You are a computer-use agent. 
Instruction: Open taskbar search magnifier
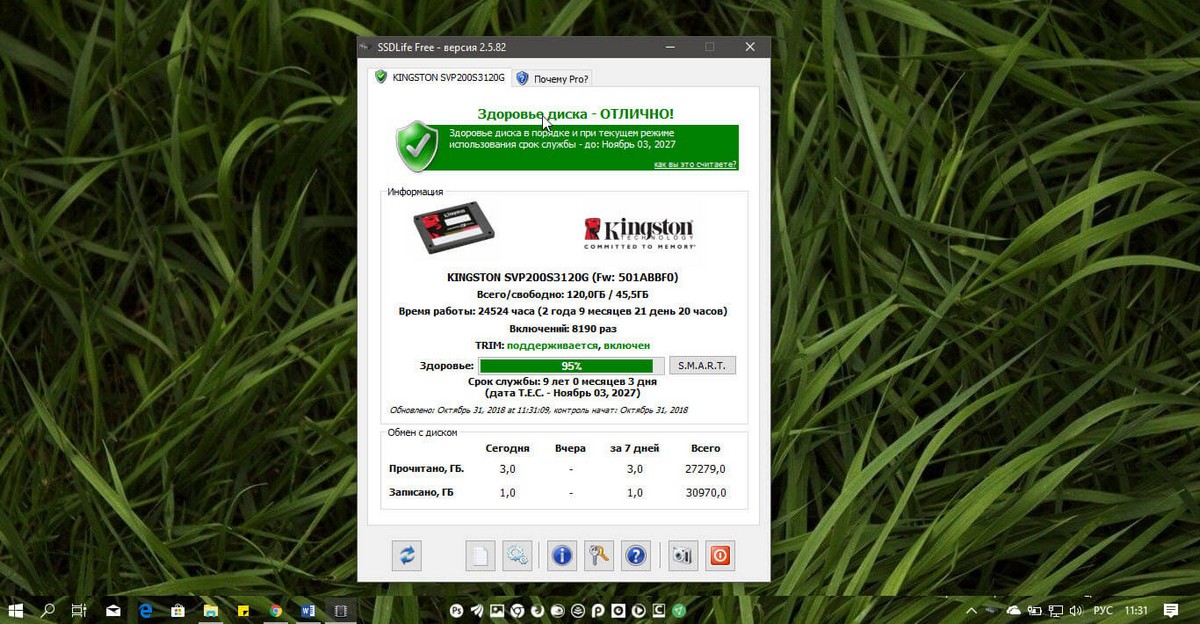coord(47,609)
